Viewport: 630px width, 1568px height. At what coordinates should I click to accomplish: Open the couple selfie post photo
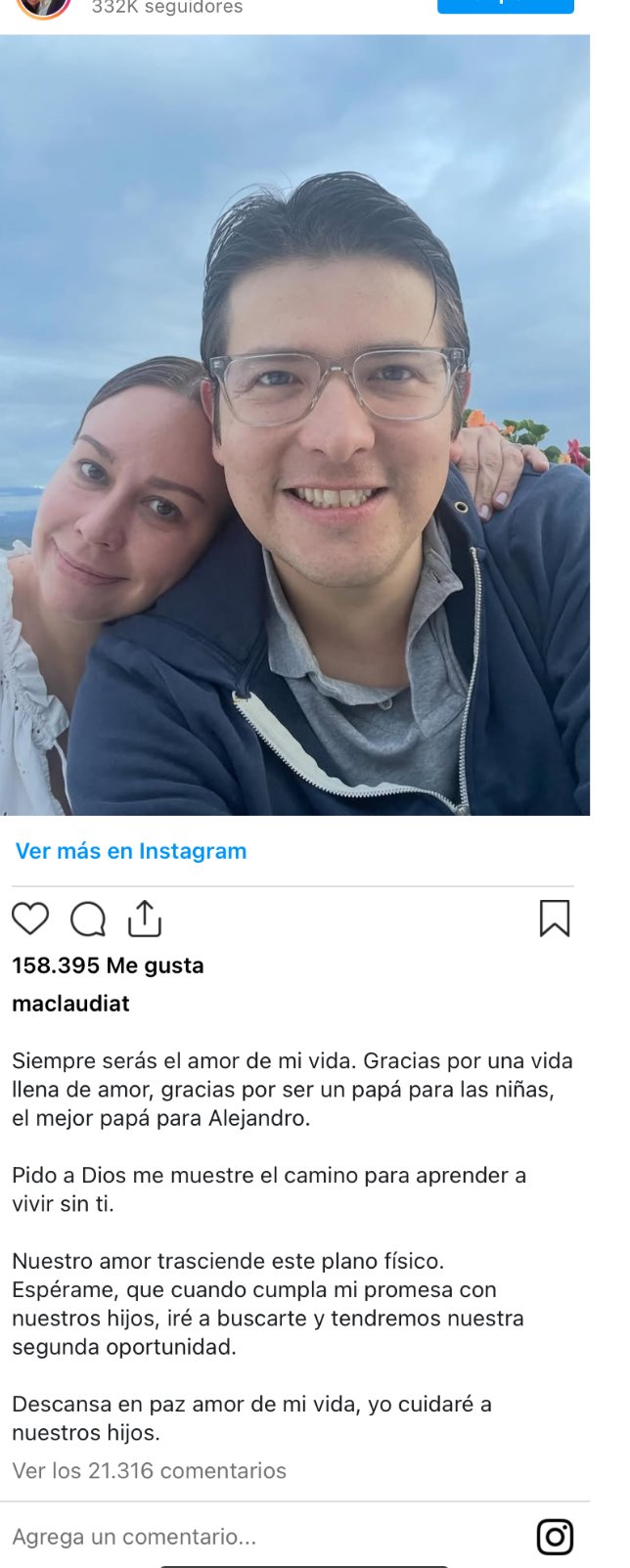coord(294,426)
